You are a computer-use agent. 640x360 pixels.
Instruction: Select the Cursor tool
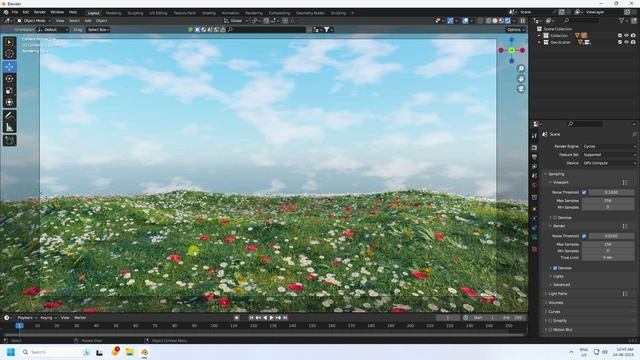(9, 53)
